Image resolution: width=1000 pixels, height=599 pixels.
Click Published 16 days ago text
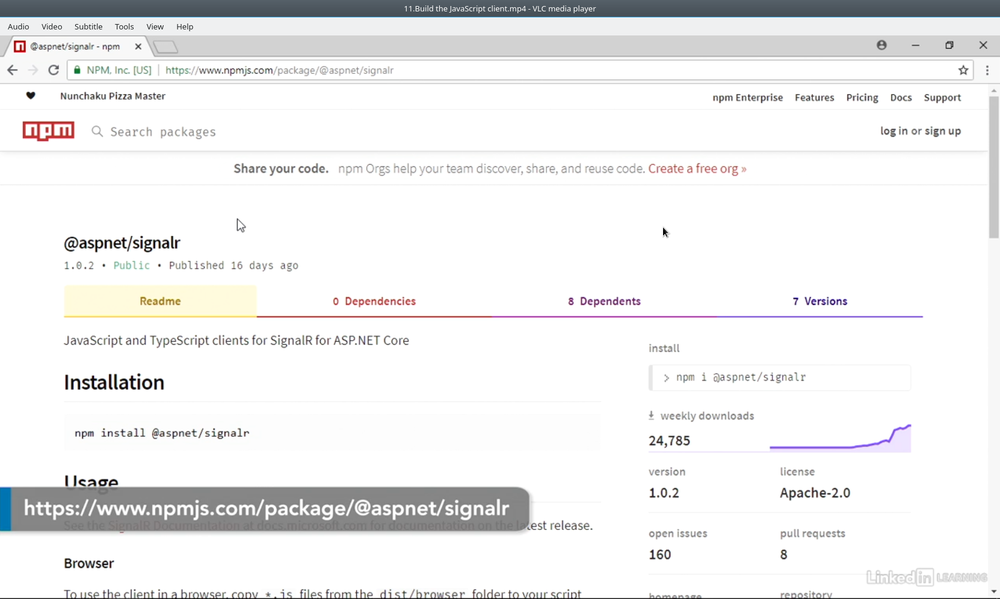tap(233, 265)
